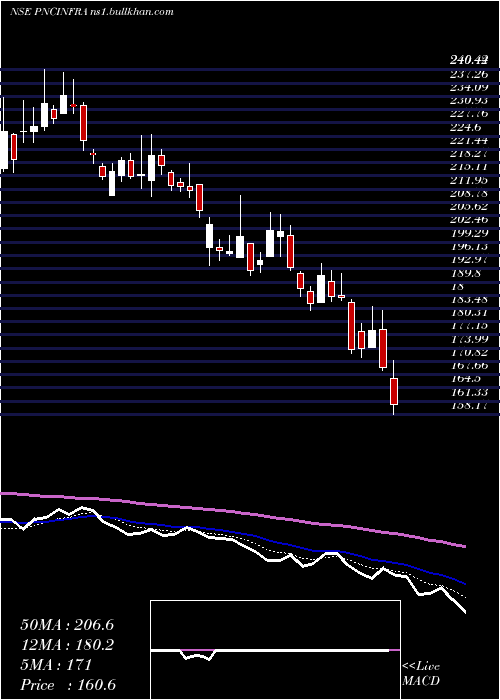Image resolution: width=500 pixels, height=700 pixels.
Task: Pick the 211.95 price axis value
Action: pos(468,180)
